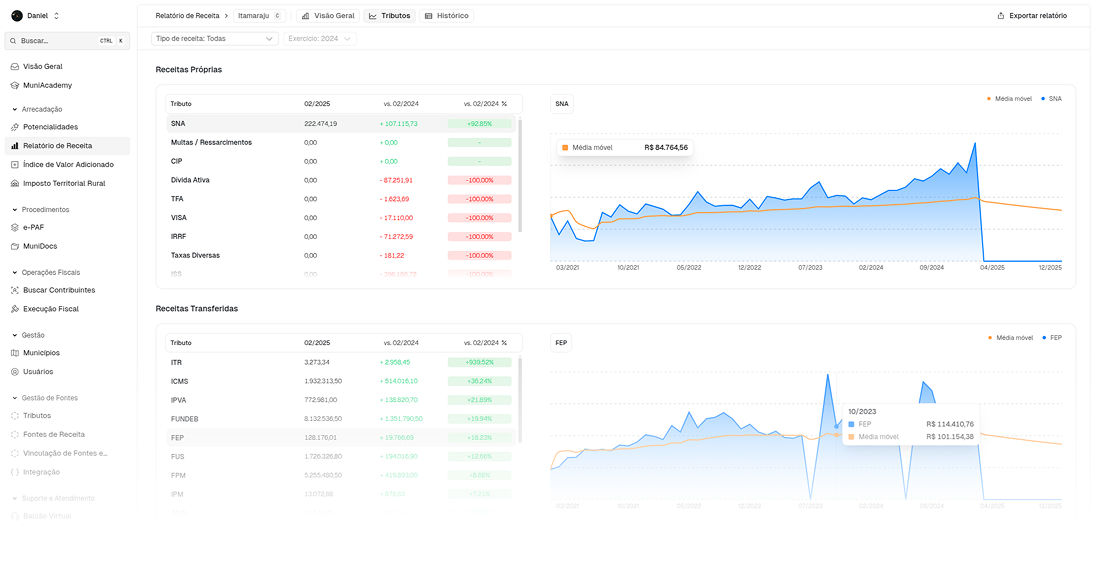Open the Daniel account switcher
The height and width of the screenshot is (567, 1095).
(x=36, y=15)
